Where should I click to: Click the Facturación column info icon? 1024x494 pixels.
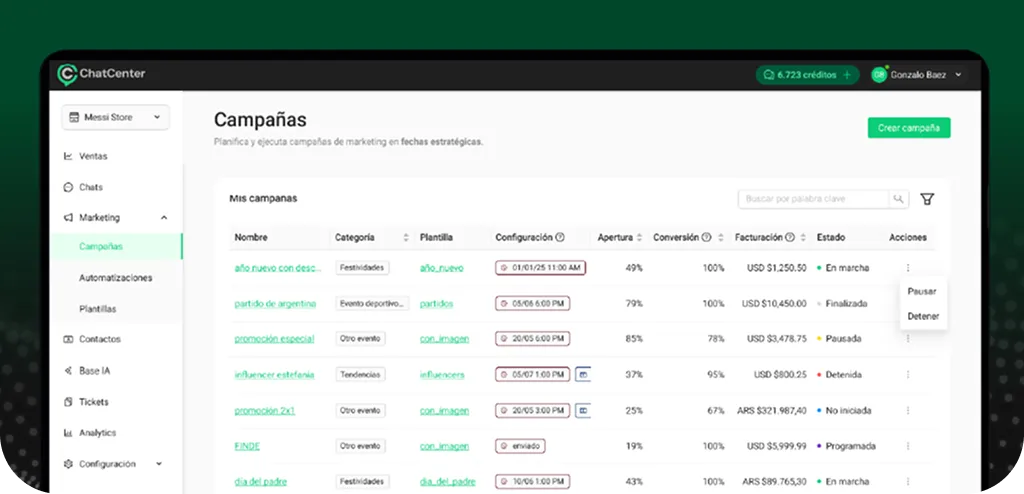pos(790,238)
